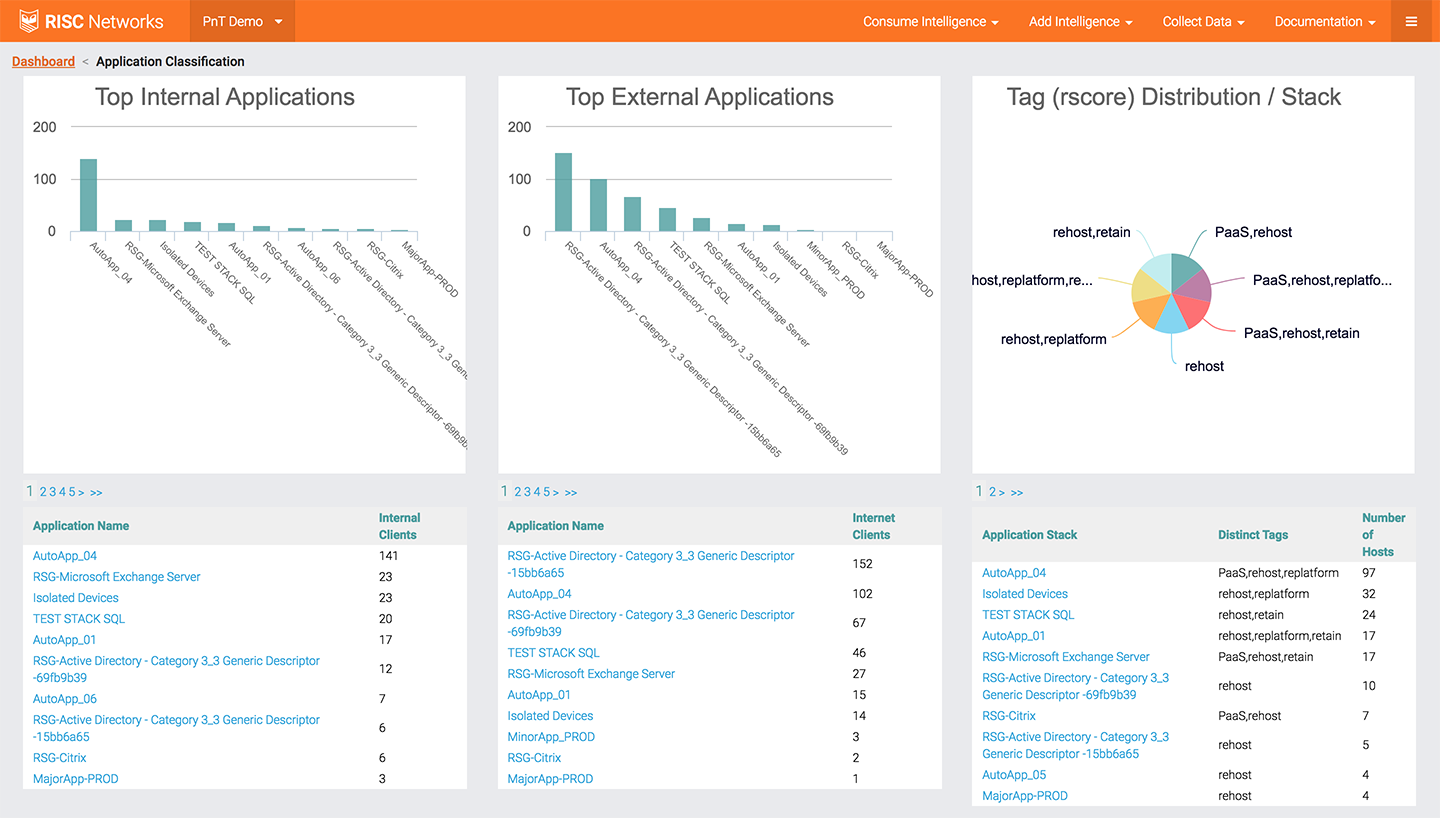This screenshot has width=1440, height=818.
Task: Open RSG-Citrix in Internet Clients table
Action: [535, 758]
